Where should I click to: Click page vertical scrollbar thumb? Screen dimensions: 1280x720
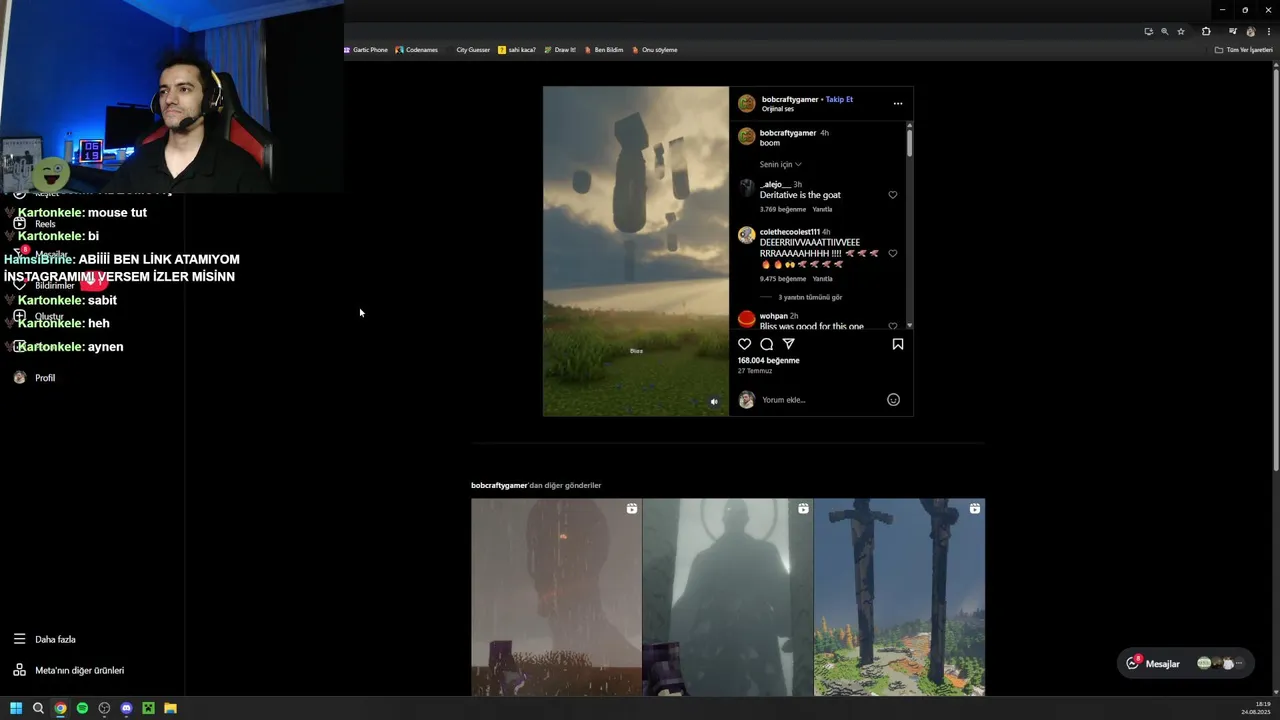pos(1276,268)
